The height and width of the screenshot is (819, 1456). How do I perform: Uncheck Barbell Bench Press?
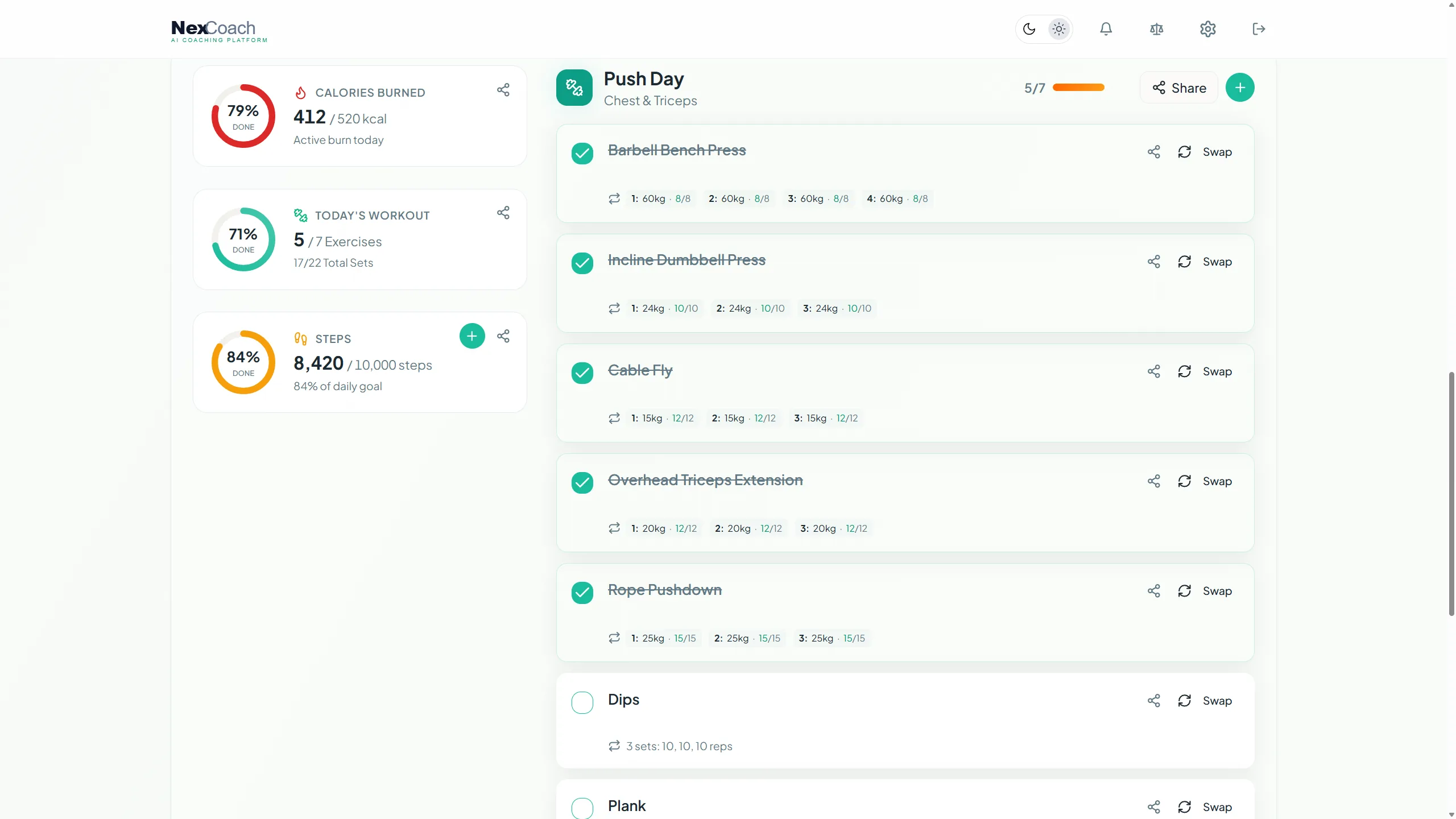pyautogui.click(x=582, y=154)
